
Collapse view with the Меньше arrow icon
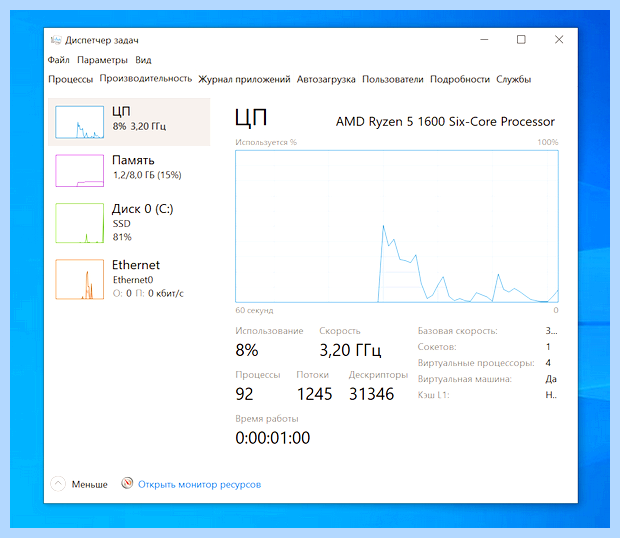click(58, 484)
